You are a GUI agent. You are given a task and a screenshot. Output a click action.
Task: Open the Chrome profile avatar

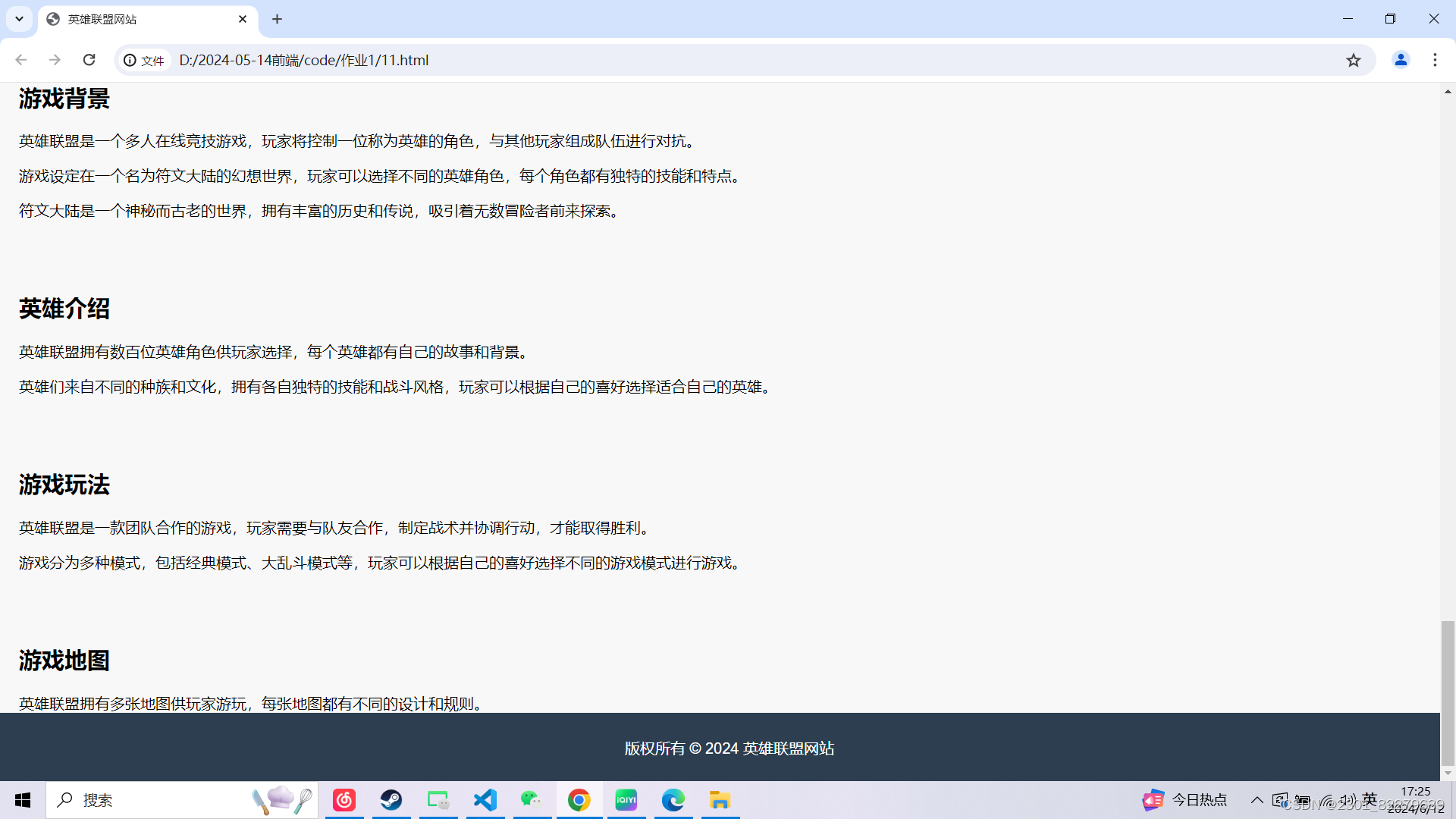tap(1401, 60)
